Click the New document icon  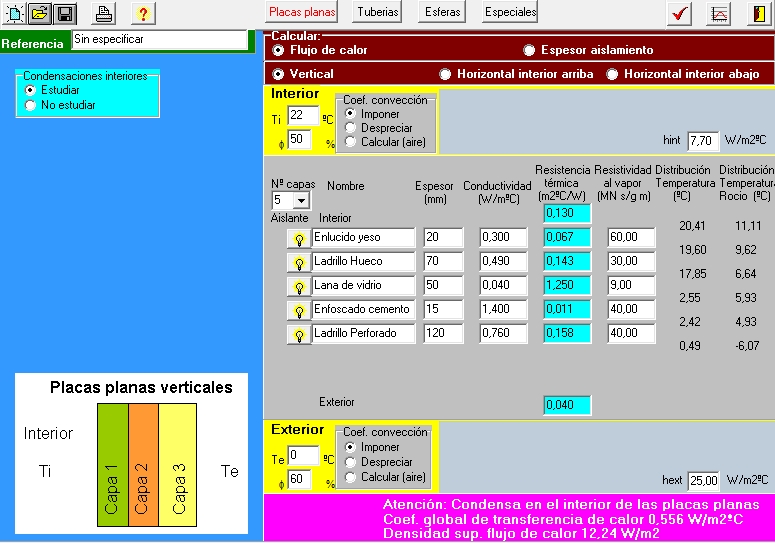pos(14,13)
